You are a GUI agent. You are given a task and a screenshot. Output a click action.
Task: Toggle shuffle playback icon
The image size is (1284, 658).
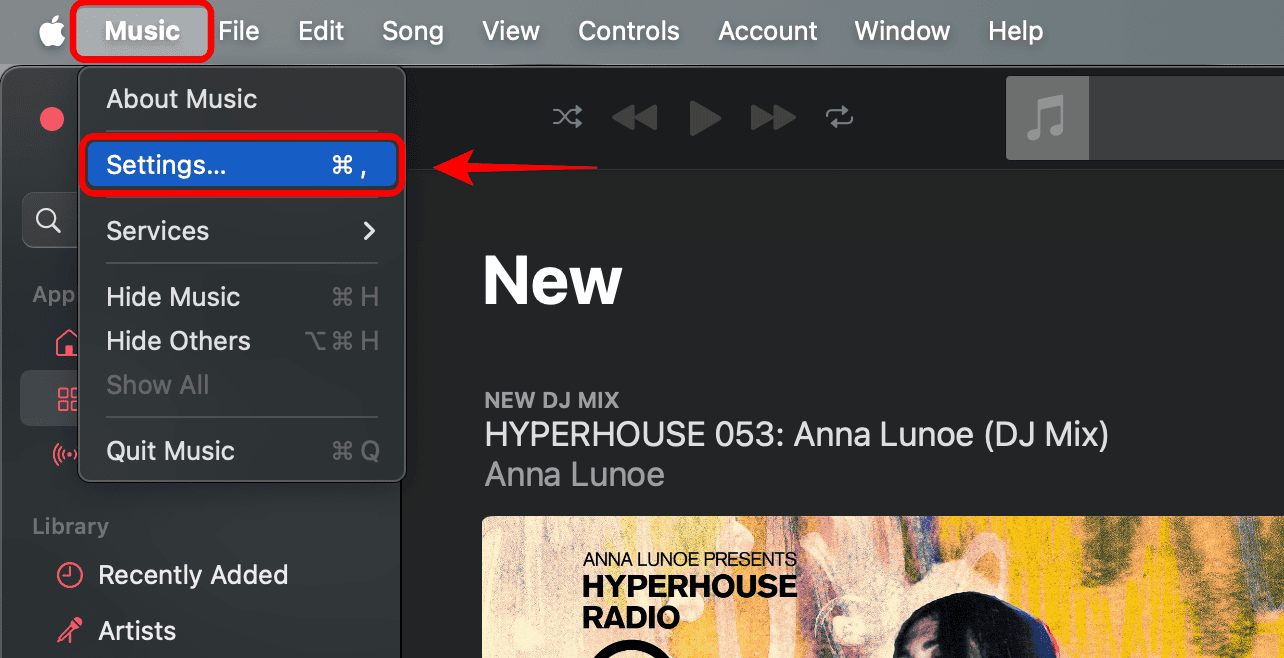(567, 118)
